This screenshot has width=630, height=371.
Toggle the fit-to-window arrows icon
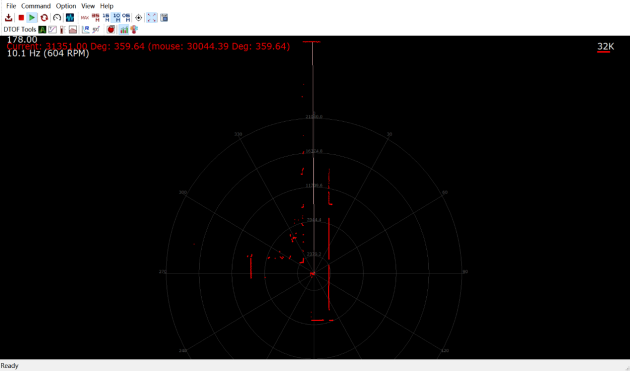coord(152,18)
